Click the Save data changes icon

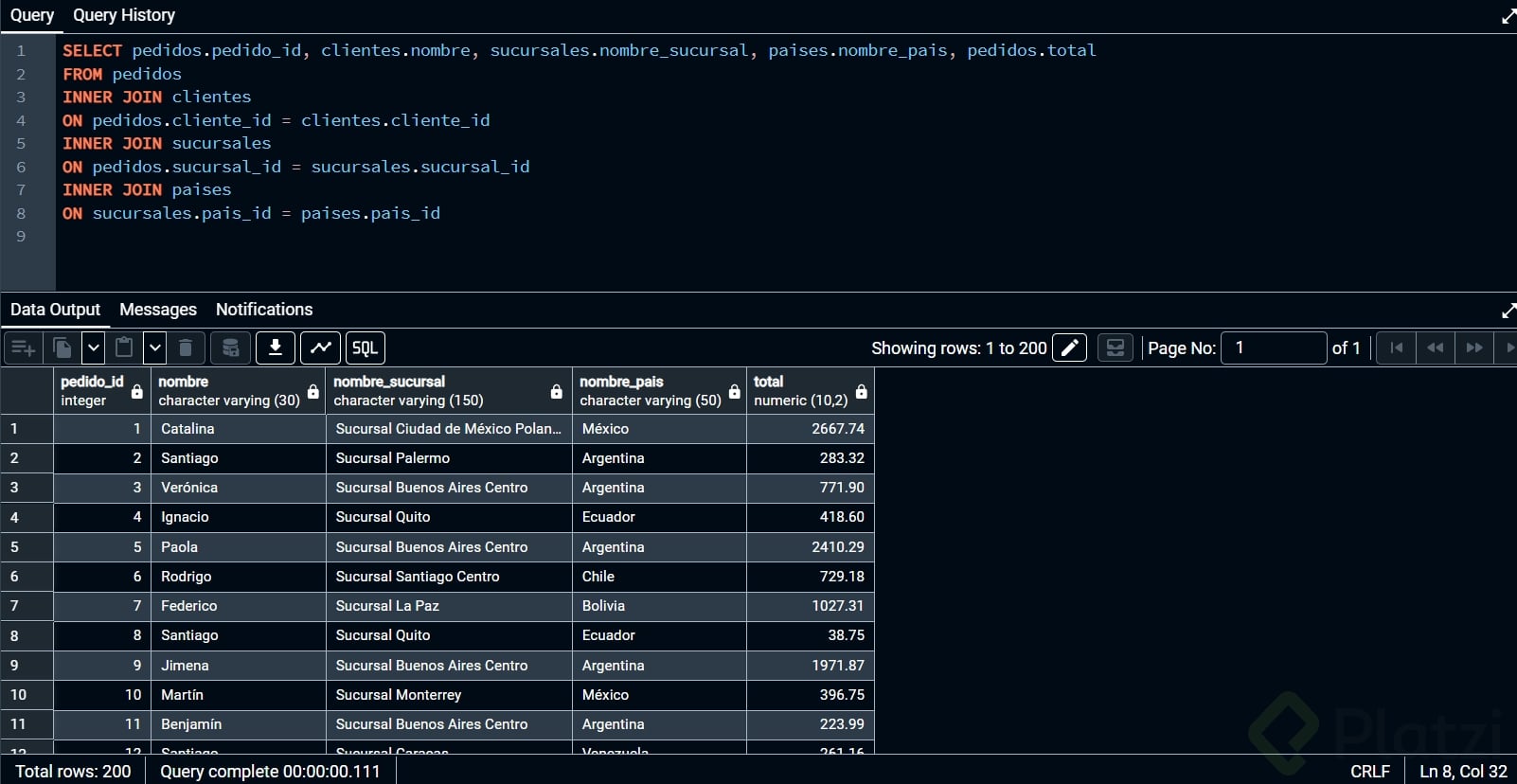click(x=230, y=348)
